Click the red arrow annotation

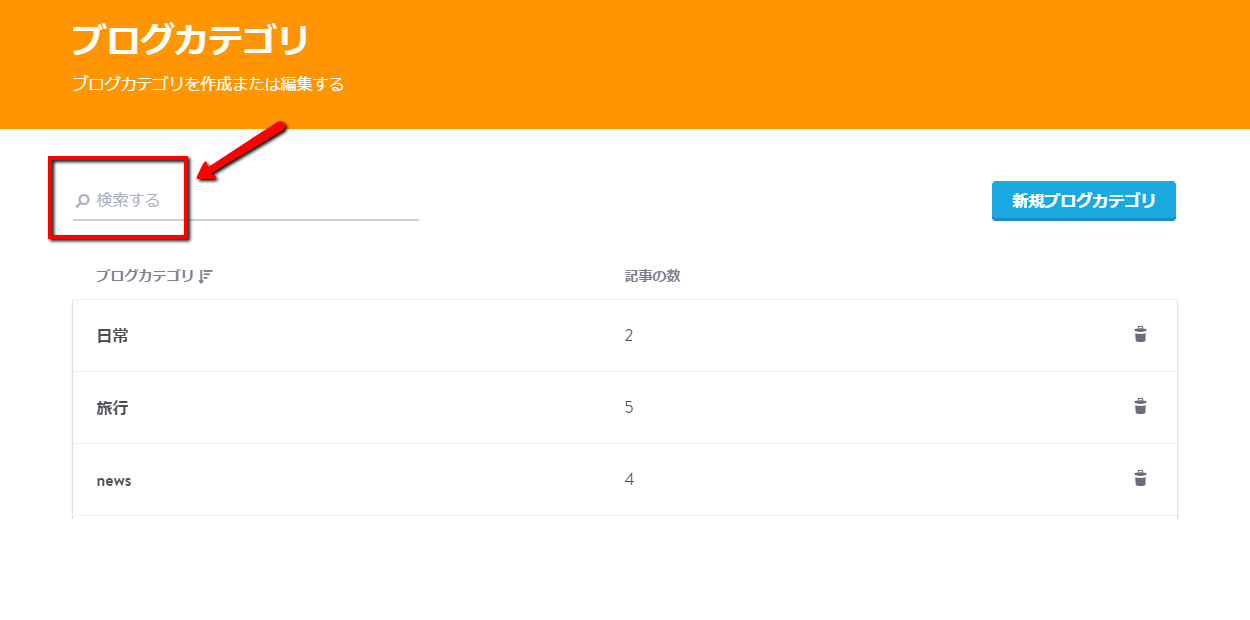243,153
